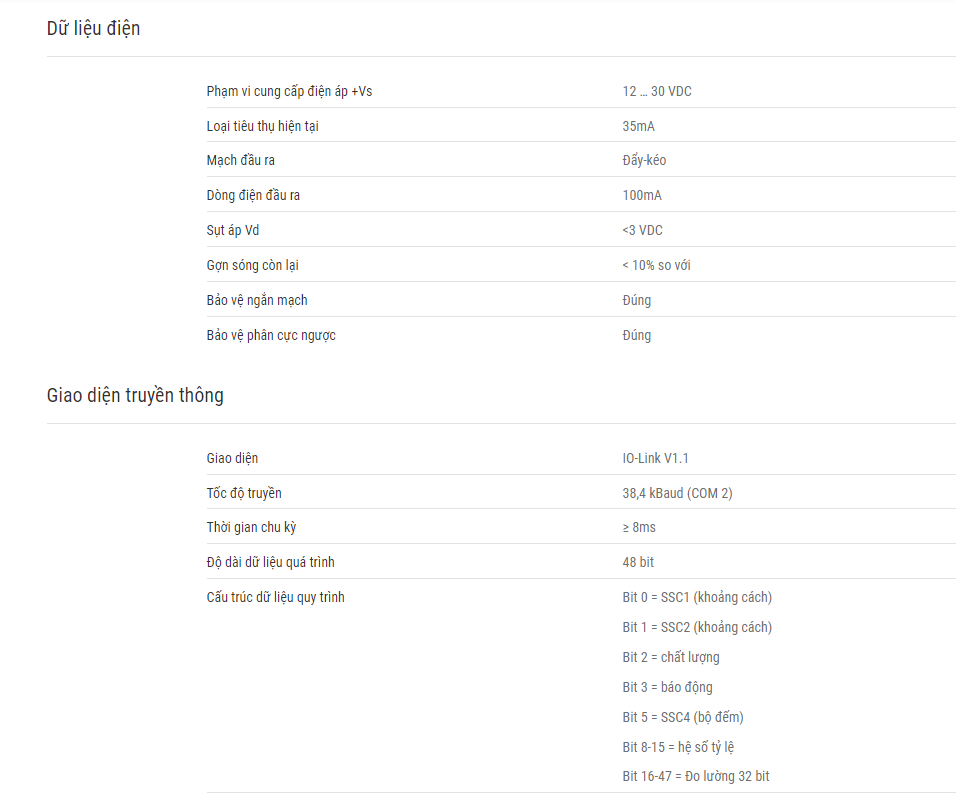956x793 pixels.
Task: Select the 'IO-Link V1.1' interface value
Action: [655, 458]
